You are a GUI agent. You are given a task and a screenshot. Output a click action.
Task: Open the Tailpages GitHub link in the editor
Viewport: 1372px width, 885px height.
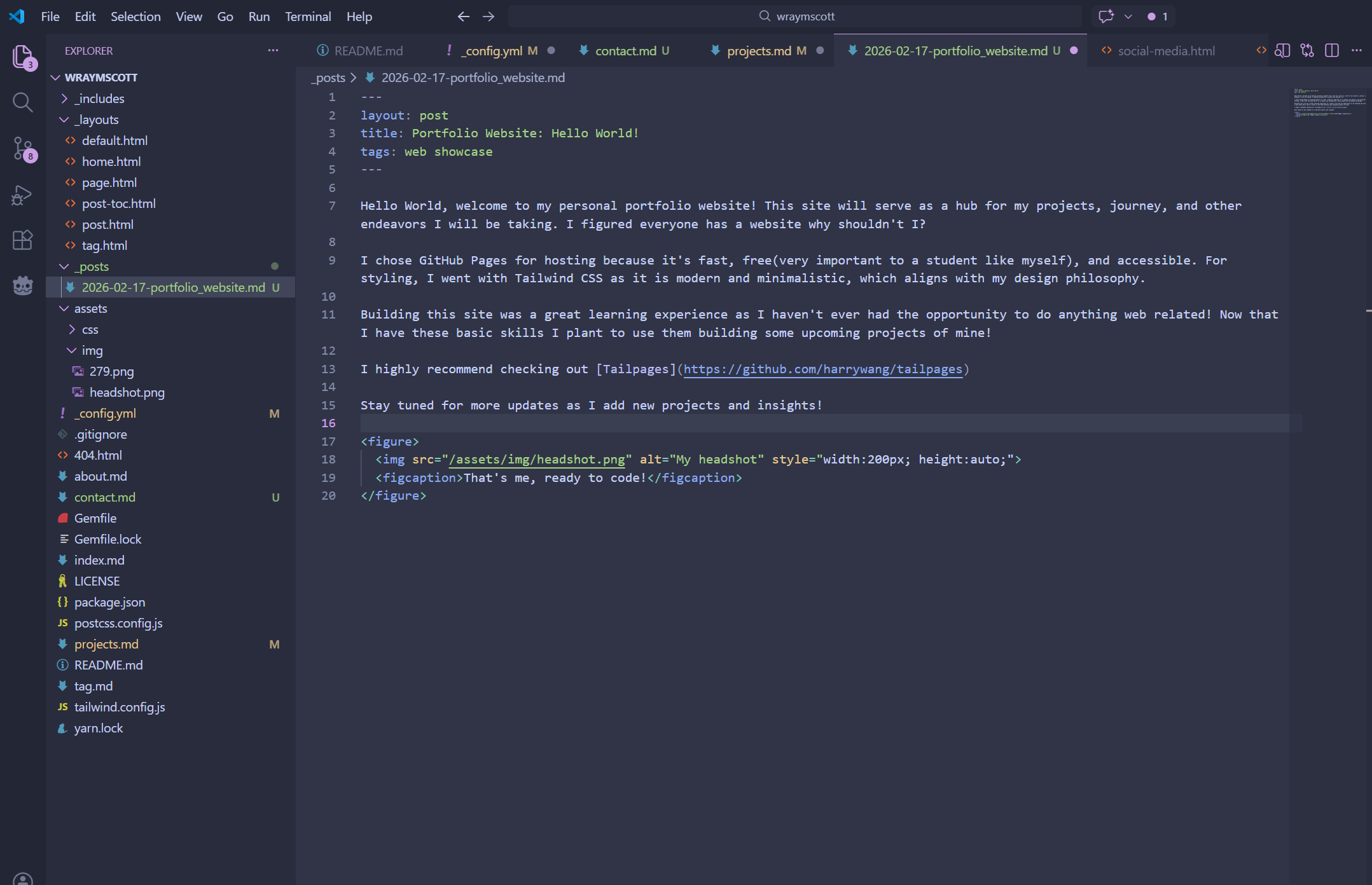[x=822, y=369]
